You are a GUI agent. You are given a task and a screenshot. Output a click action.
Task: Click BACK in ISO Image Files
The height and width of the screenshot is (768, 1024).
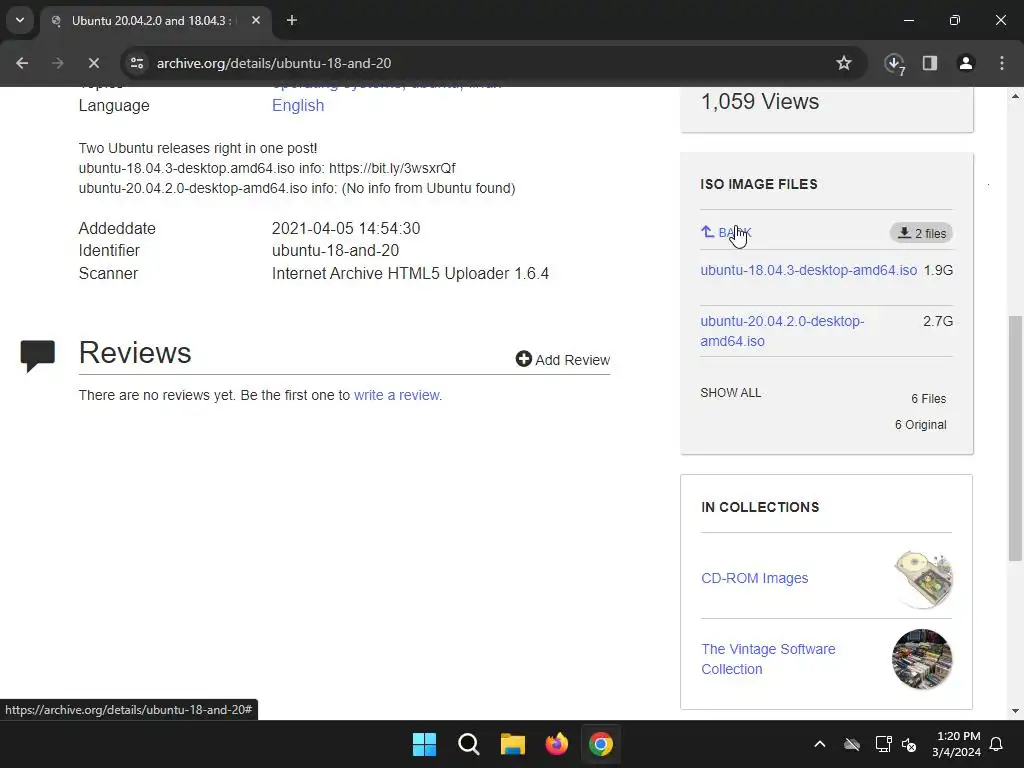[726, 232]
